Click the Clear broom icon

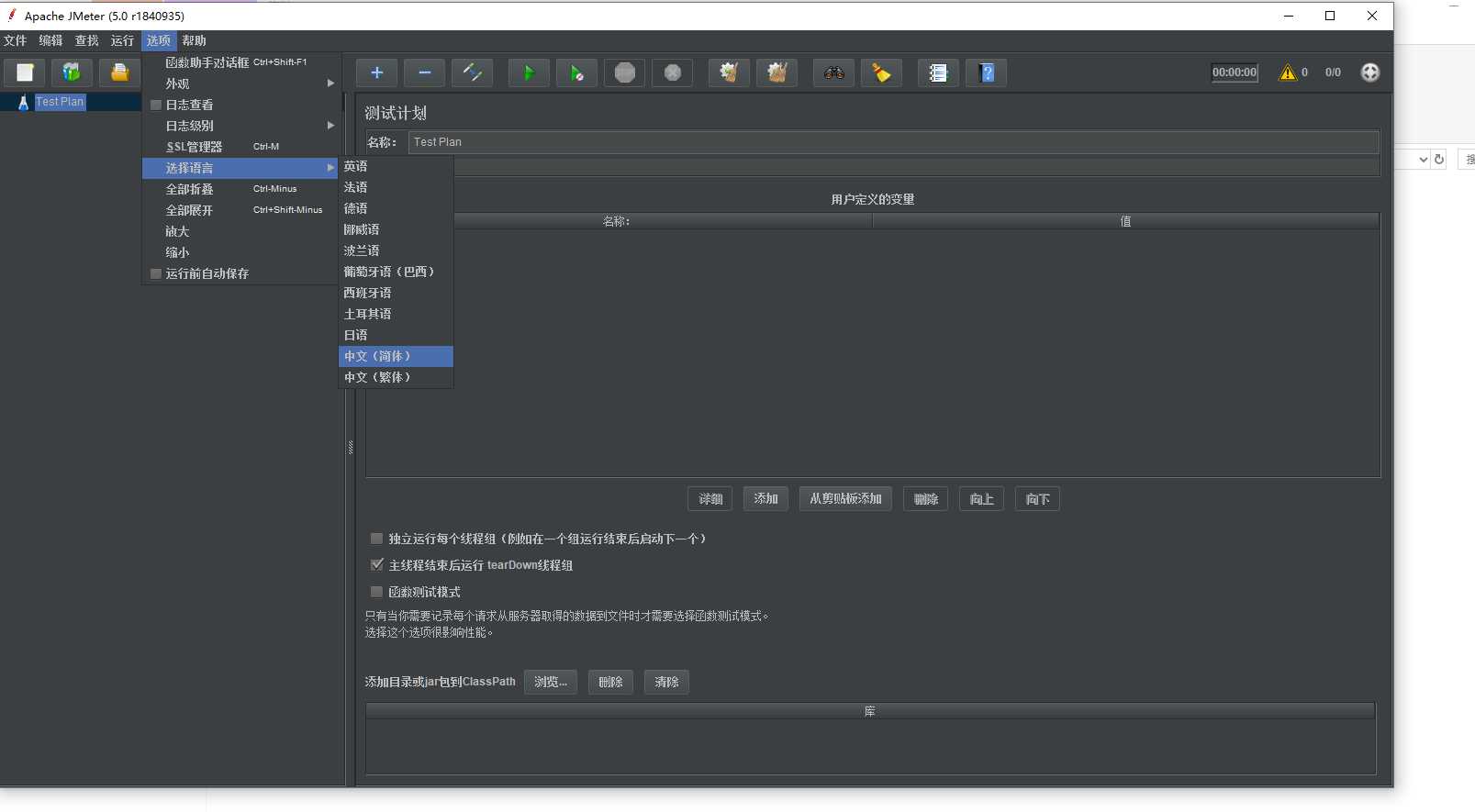point(729,72)
